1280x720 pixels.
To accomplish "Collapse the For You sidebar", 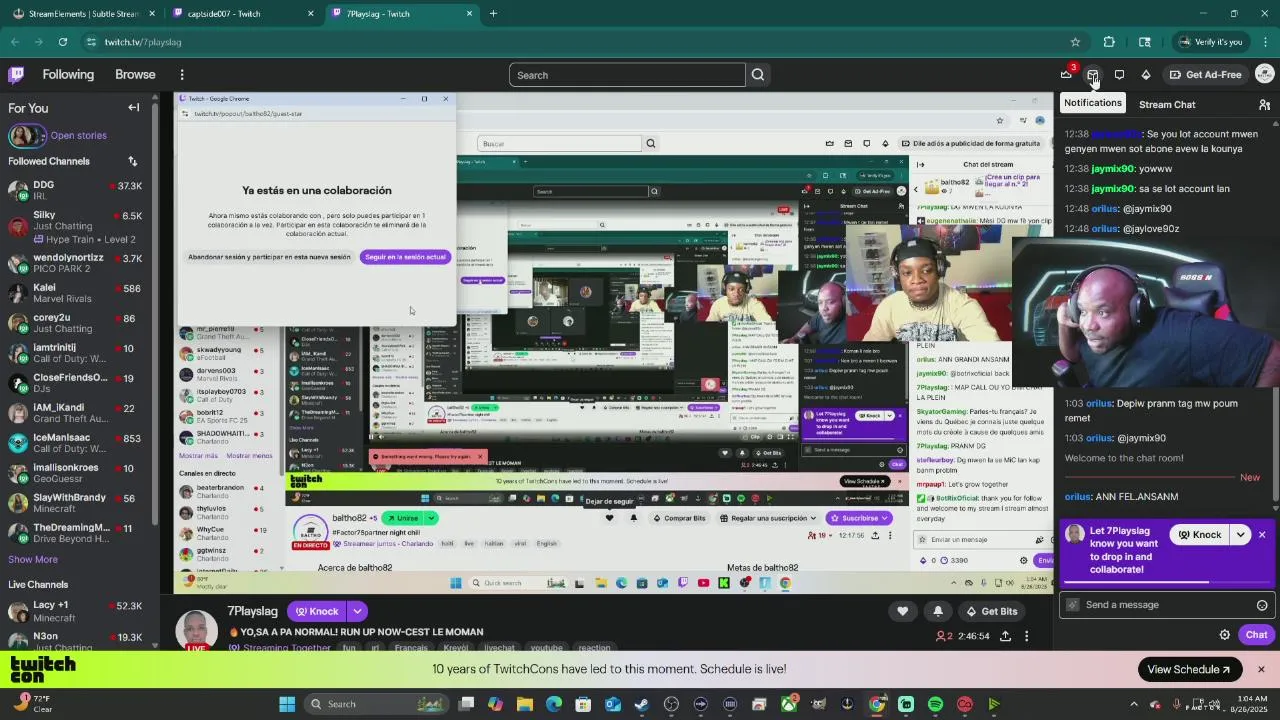I will point(133,108).
